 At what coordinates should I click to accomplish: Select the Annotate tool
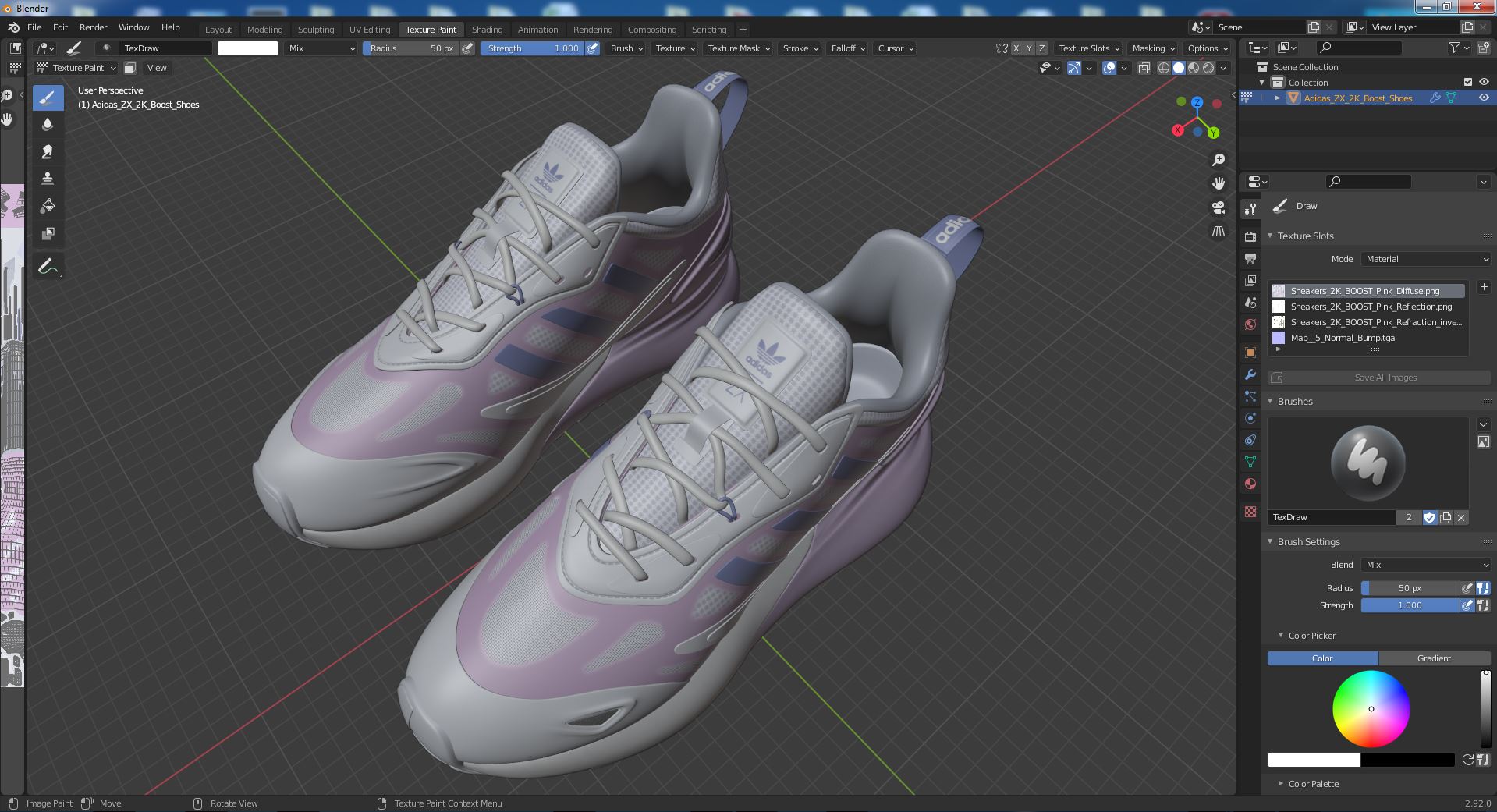tap(48, 267)
